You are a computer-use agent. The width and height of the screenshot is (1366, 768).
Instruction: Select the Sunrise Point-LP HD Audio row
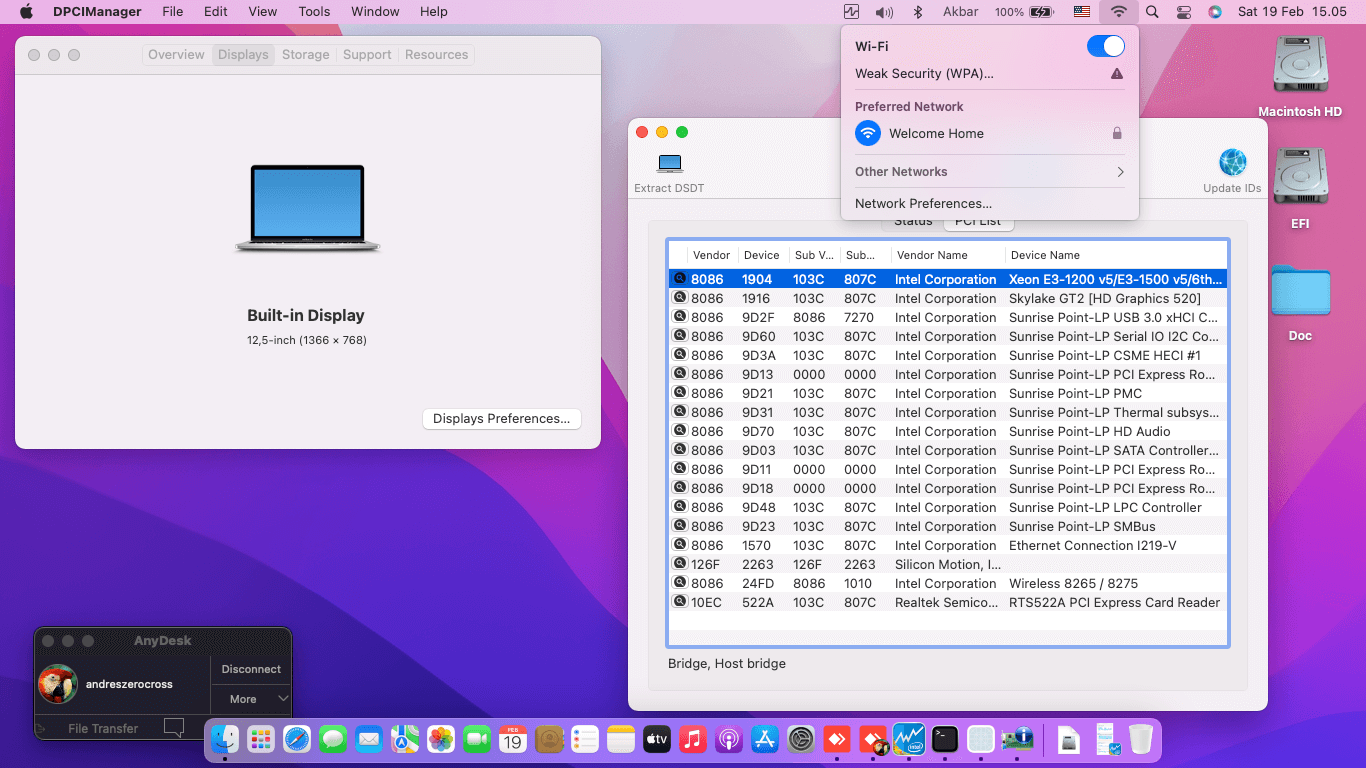click(x=948, y=431)
